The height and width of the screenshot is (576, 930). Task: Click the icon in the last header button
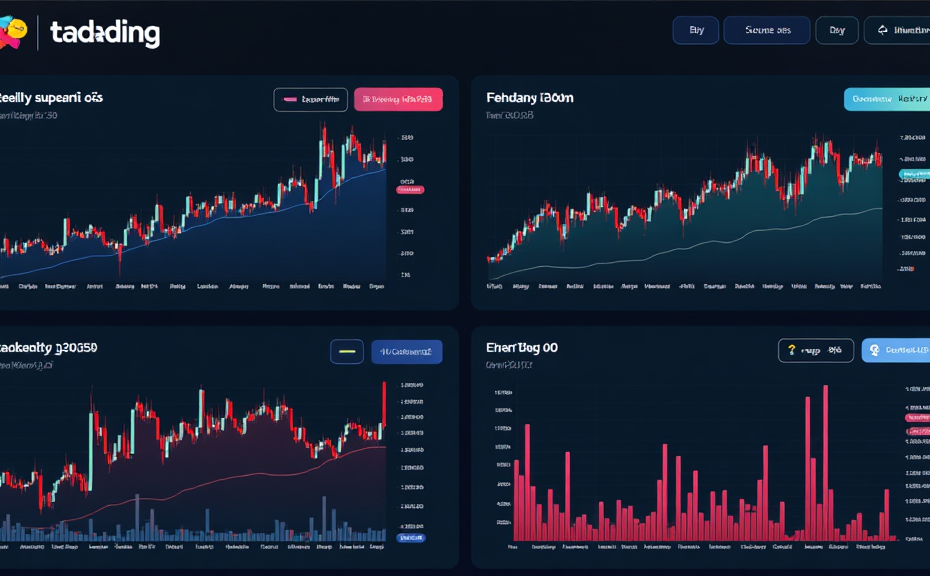883,30
